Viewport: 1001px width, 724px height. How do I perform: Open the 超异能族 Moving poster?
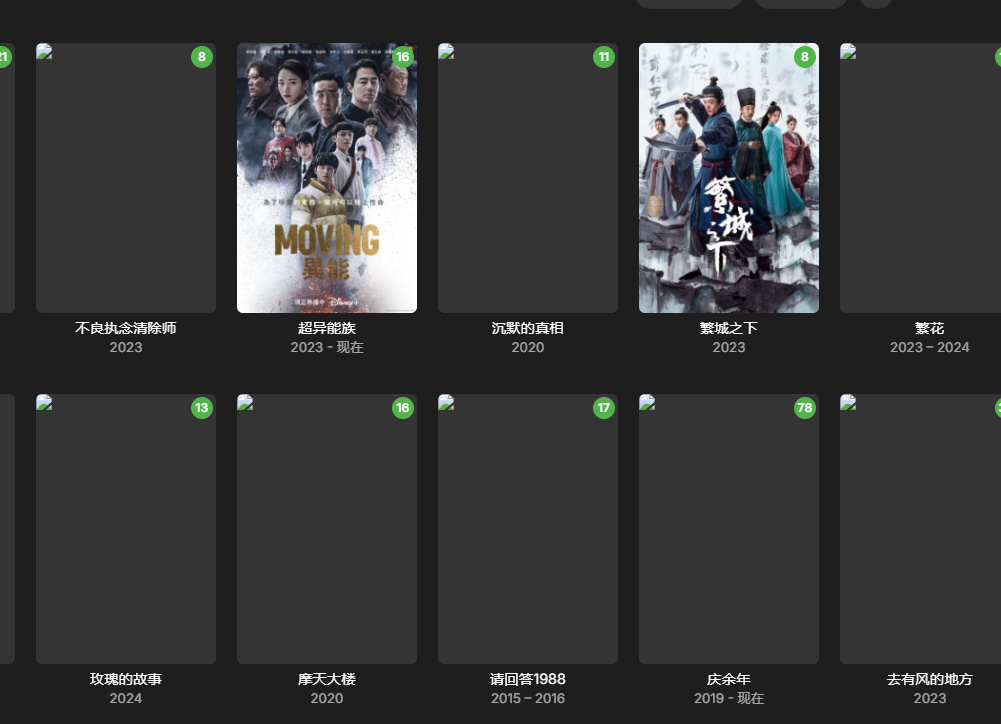pyautogui.click(x=327, y=178)
